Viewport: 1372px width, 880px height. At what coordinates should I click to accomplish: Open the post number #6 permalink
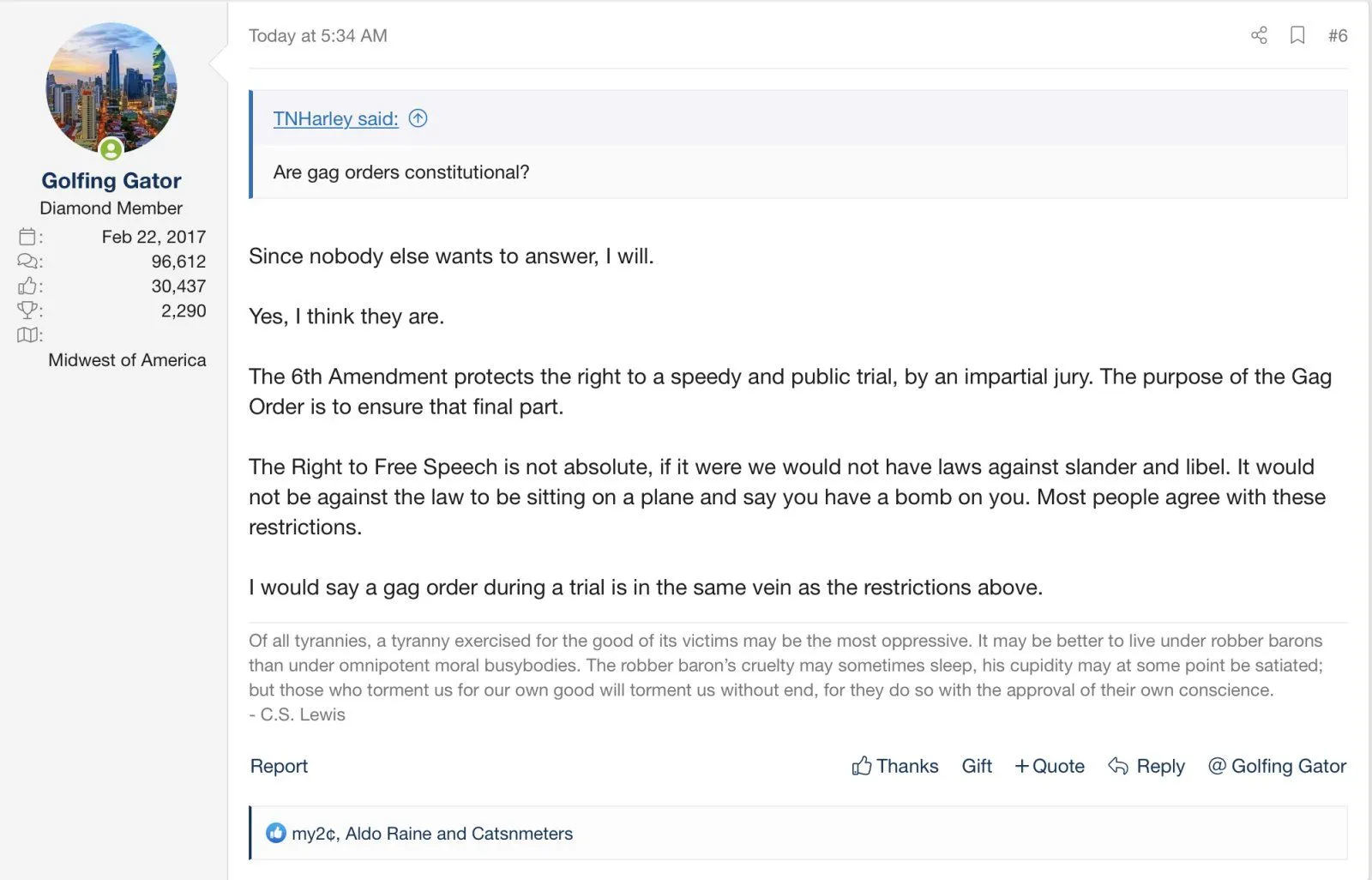tap(1337, 35)
